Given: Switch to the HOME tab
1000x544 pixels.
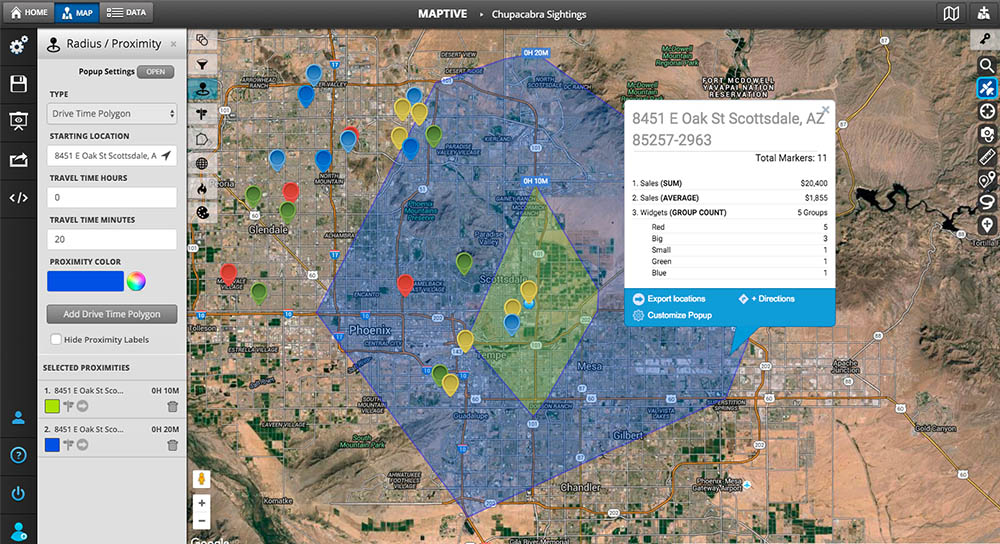Looking at the screenshot, I should (28, 13).
